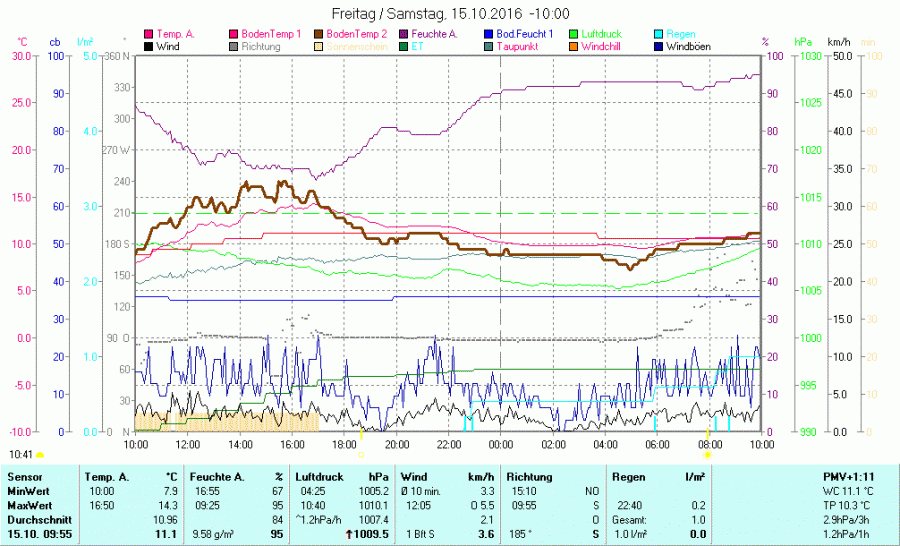Click the ET legend label
Image resolution: width=900 pixels, height=546 pixels.
click(x=417, y=47)
